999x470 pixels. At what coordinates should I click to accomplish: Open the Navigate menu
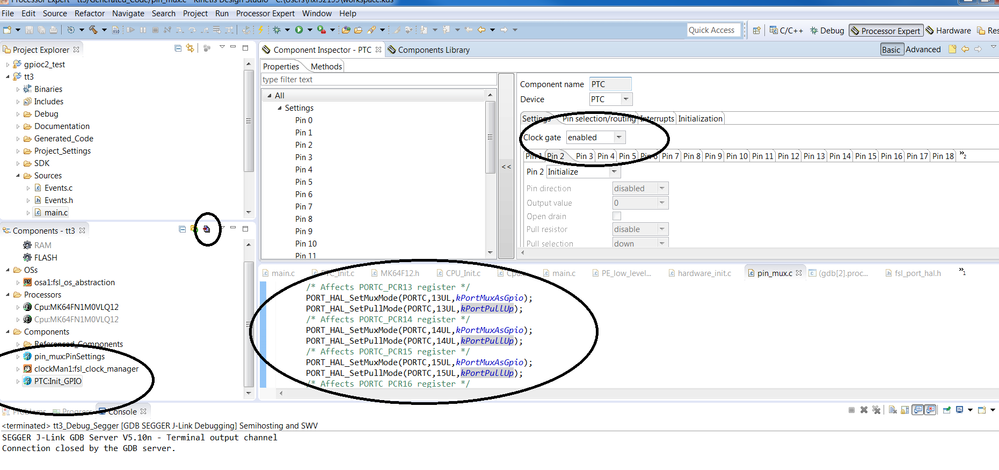(127, 13)
